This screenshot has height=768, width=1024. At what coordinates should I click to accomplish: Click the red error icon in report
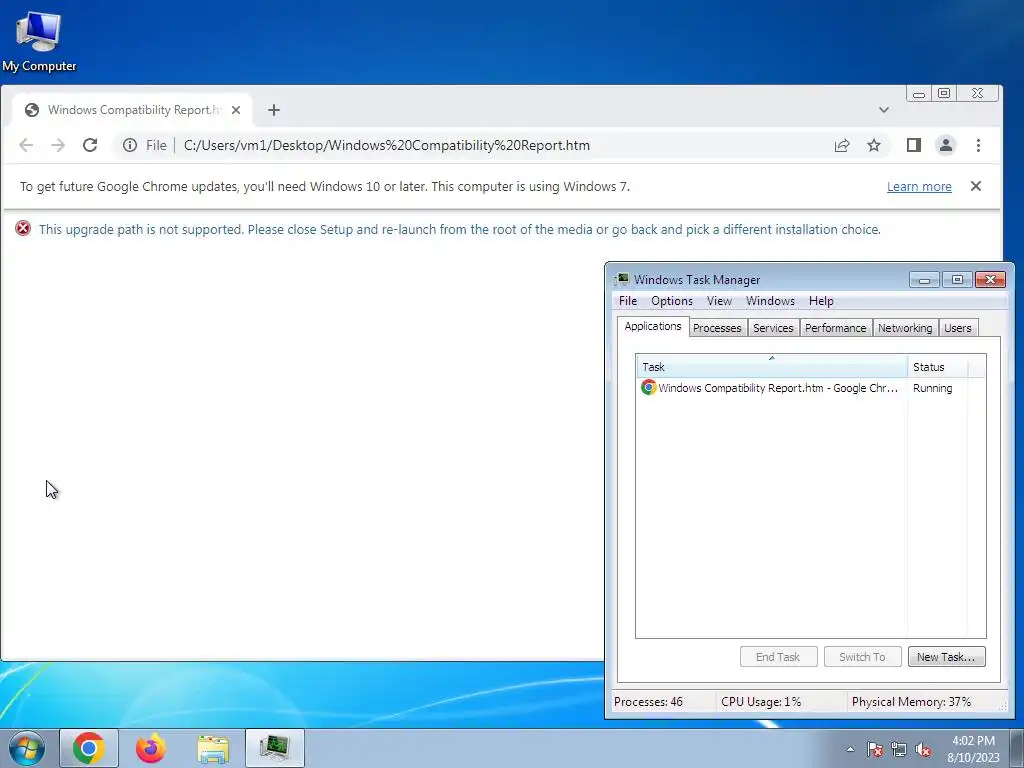coord(23,229)
